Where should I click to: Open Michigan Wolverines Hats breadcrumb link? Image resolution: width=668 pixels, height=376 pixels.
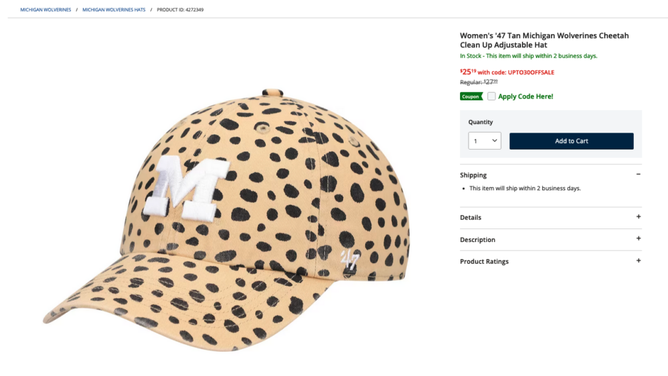(114, 9)
